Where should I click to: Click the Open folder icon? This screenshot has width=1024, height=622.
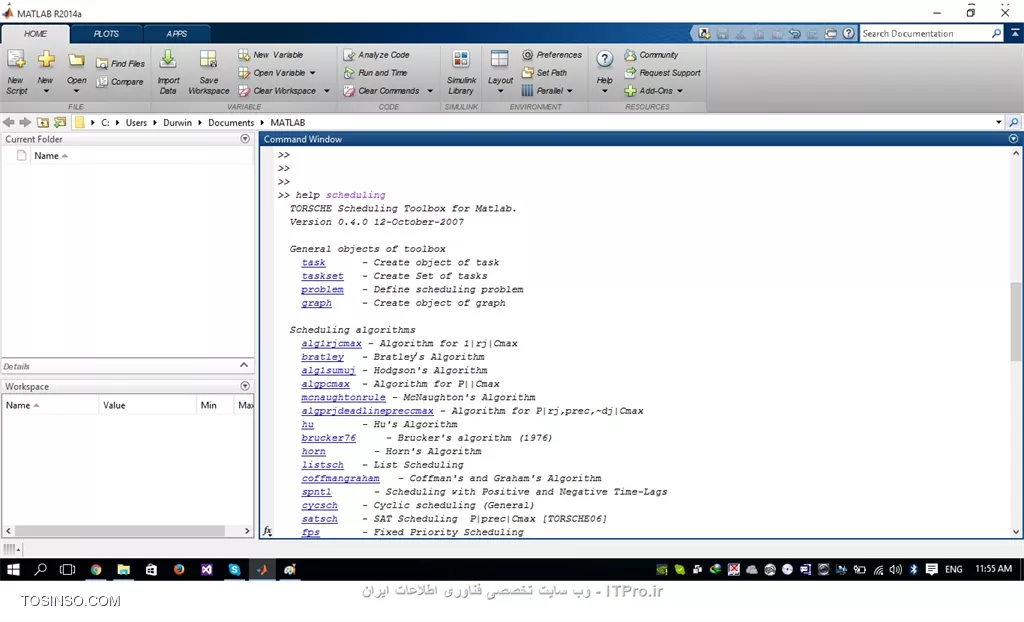pyautogui.click(x=76, y=60)
